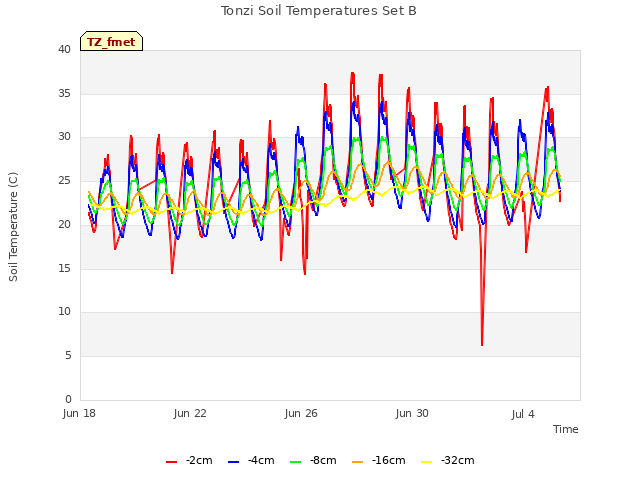Toggle the -4cm series legend label
The width and height of the screenshot is (640, 480).
(261, 460)
